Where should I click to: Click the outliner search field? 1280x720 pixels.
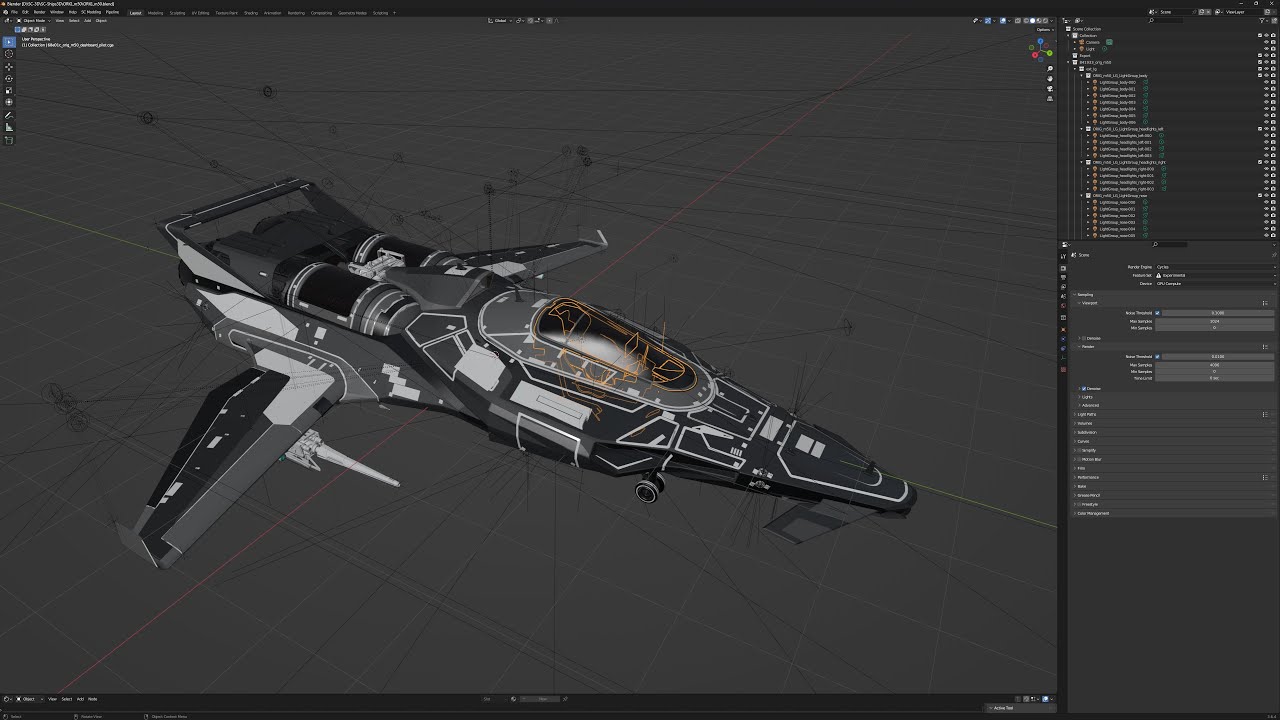click(x=1167, y=20)
